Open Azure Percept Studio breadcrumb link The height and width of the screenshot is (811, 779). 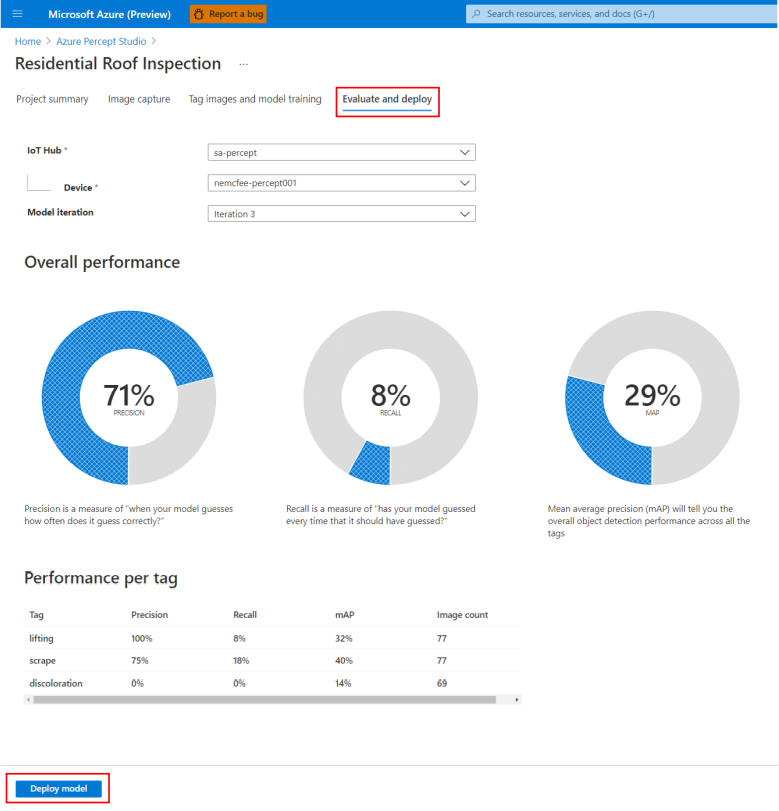pyautogui.click(x=101, y=41)
